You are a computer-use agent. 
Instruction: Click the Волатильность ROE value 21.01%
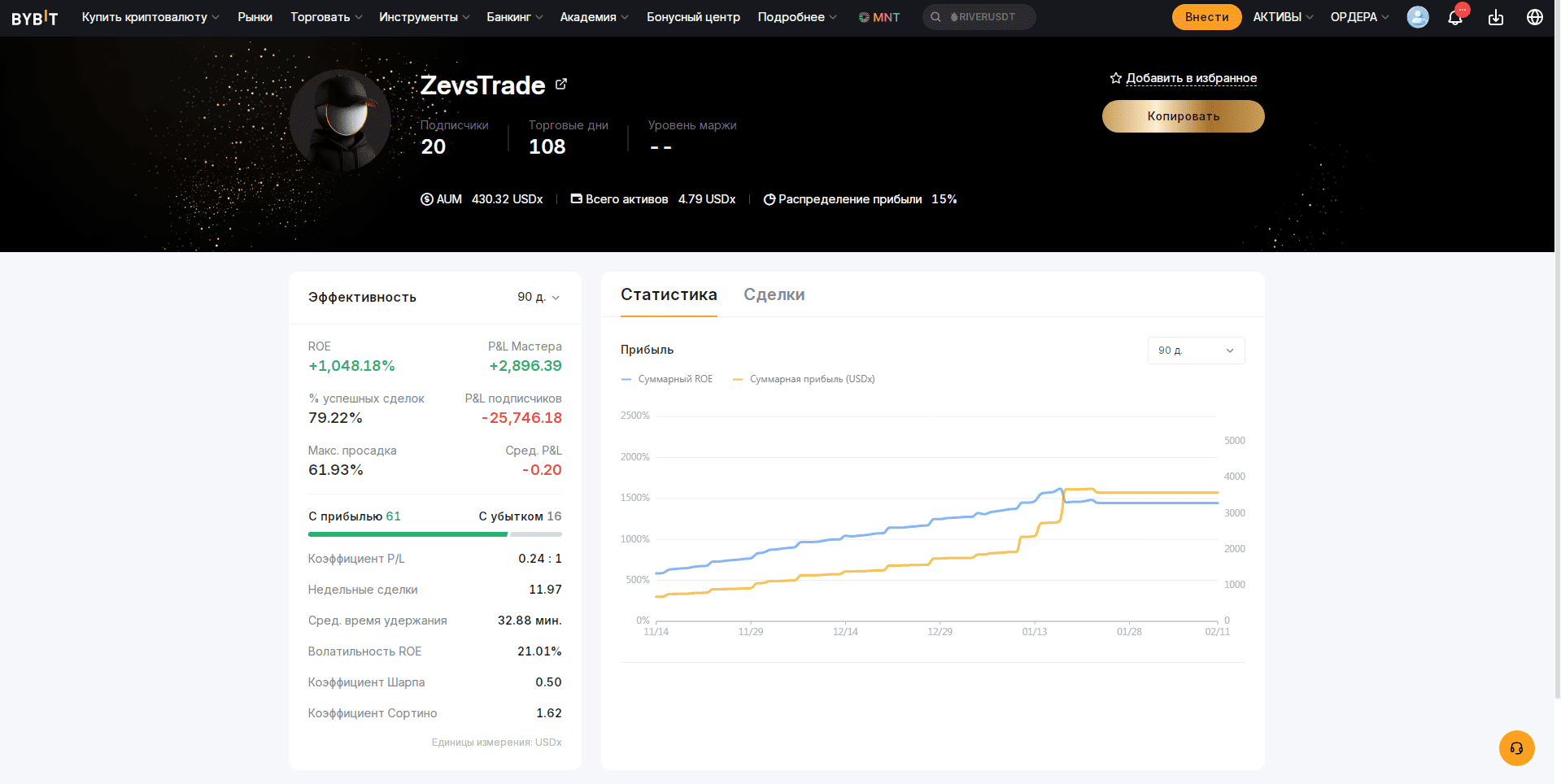pos(539,651)
